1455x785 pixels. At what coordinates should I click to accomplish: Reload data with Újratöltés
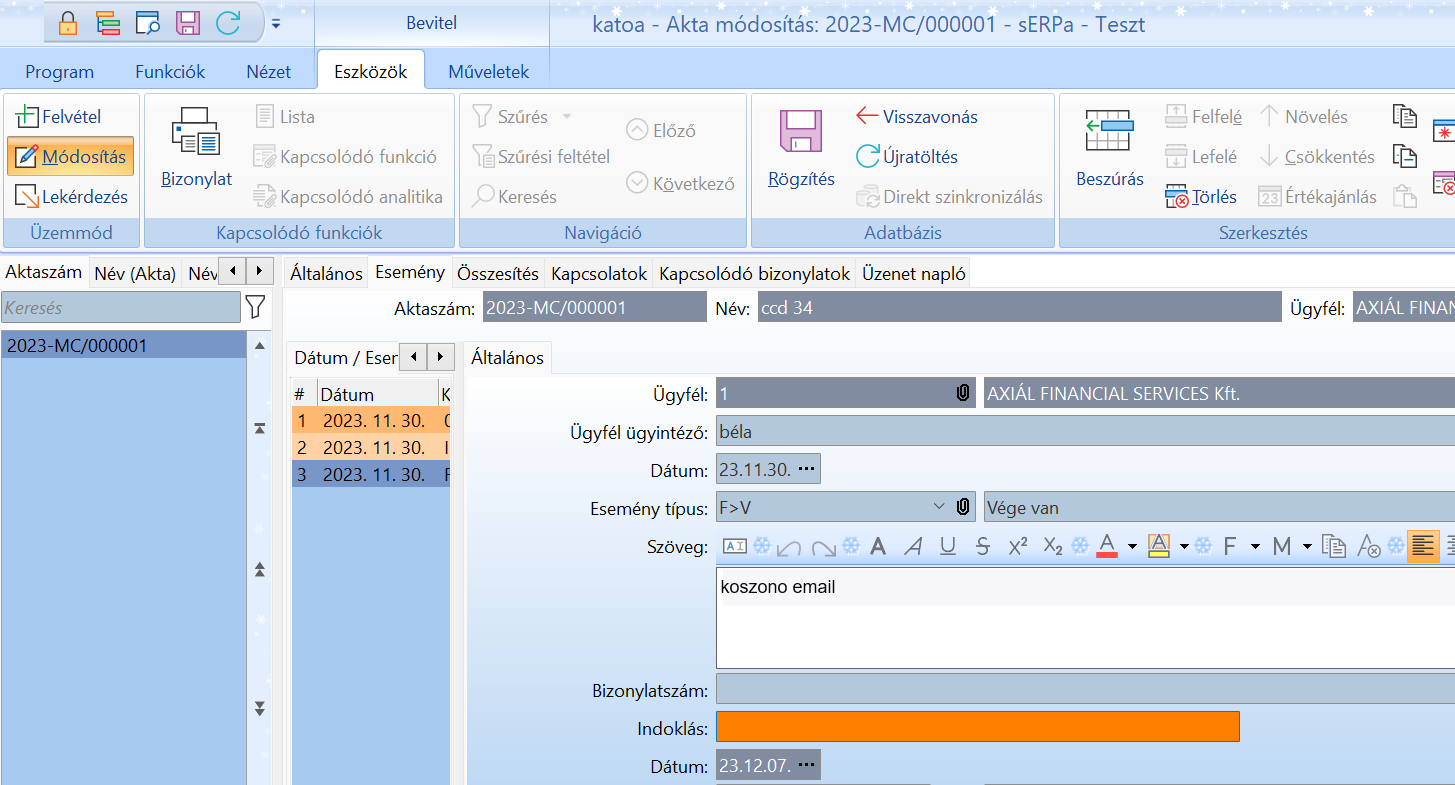coord(907,157)
